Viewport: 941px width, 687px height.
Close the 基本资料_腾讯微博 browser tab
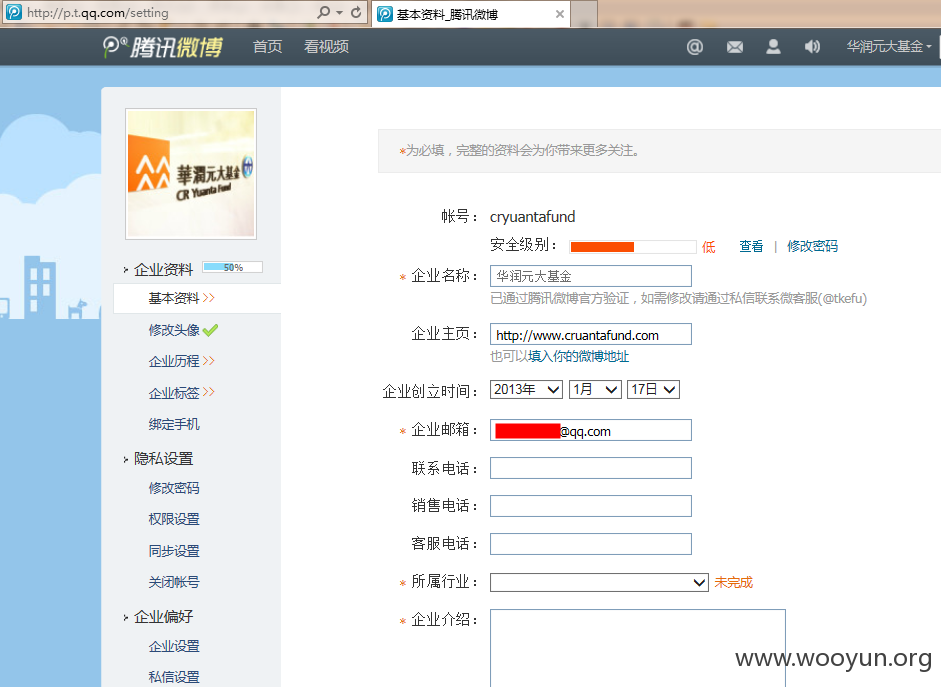pyautogui.click(x=560, y=14)
